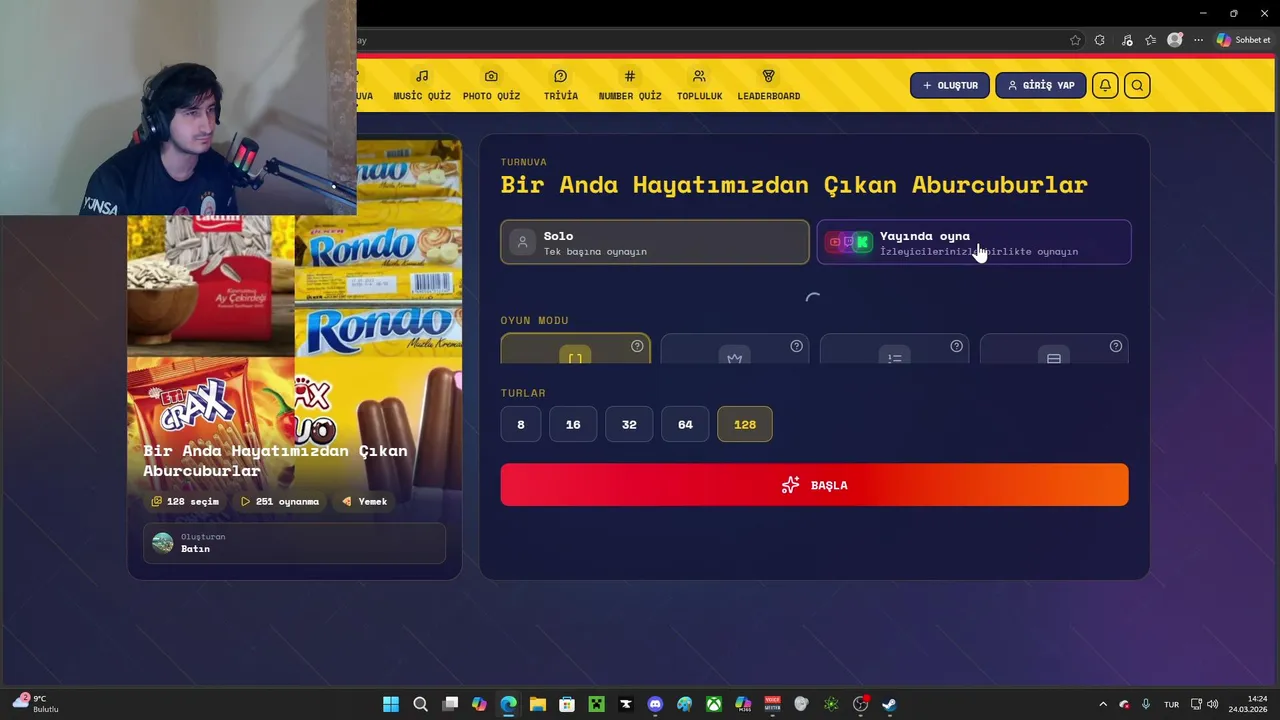Screen dimensions: 1280x720
Task: Choose 8 rounds
Action: click(x=521, y=424)
